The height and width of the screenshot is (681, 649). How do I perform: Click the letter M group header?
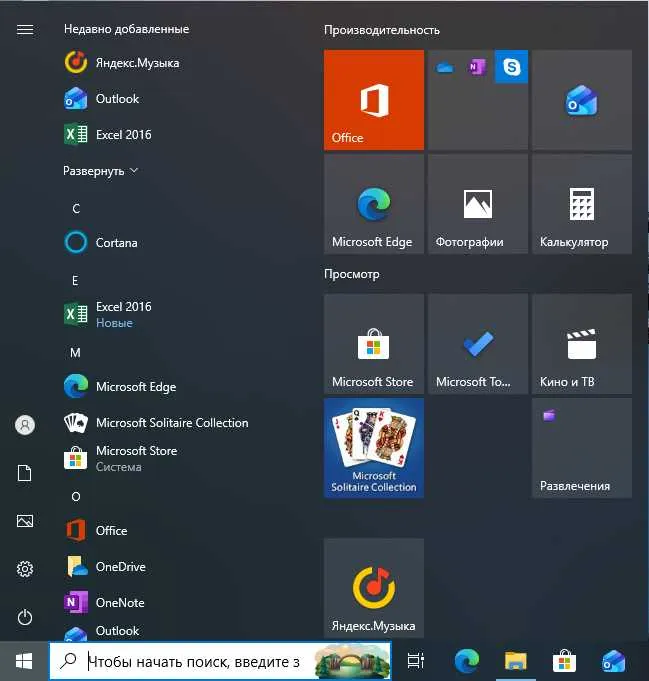75,352
